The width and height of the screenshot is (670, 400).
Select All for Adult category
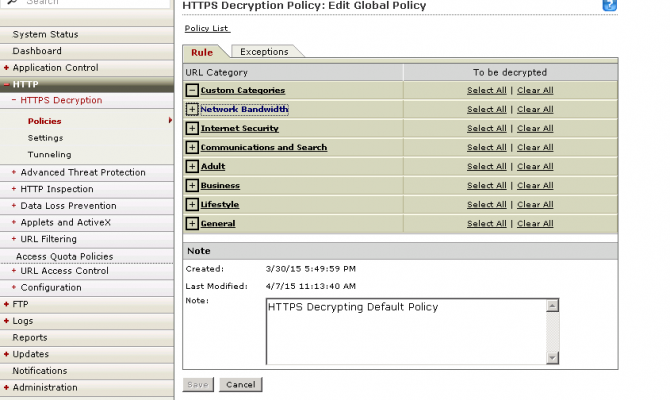487,166
